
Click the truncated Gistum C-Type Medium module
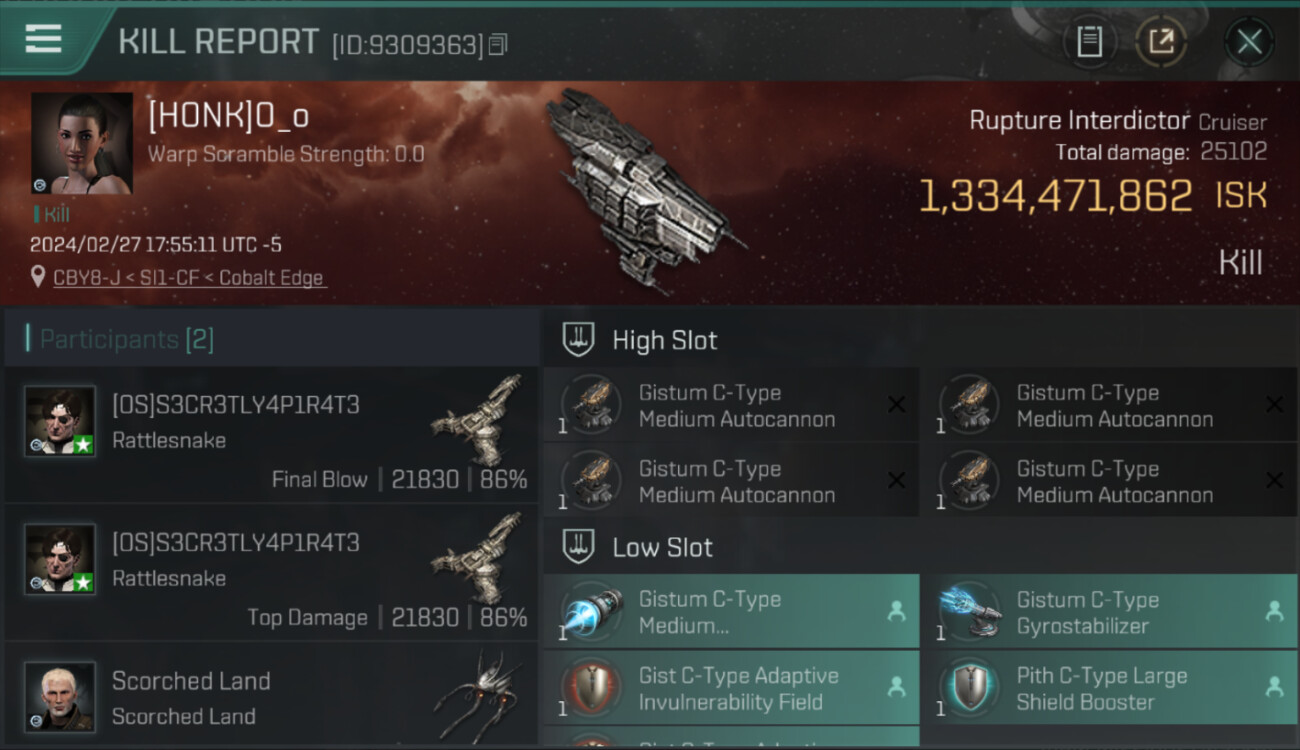[731, 612]
